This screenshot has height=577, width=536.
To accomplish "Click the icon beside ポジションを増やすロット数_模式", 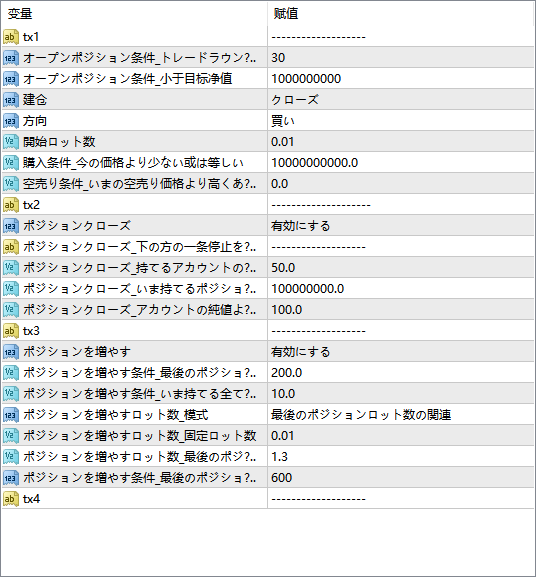I will 11,415.
